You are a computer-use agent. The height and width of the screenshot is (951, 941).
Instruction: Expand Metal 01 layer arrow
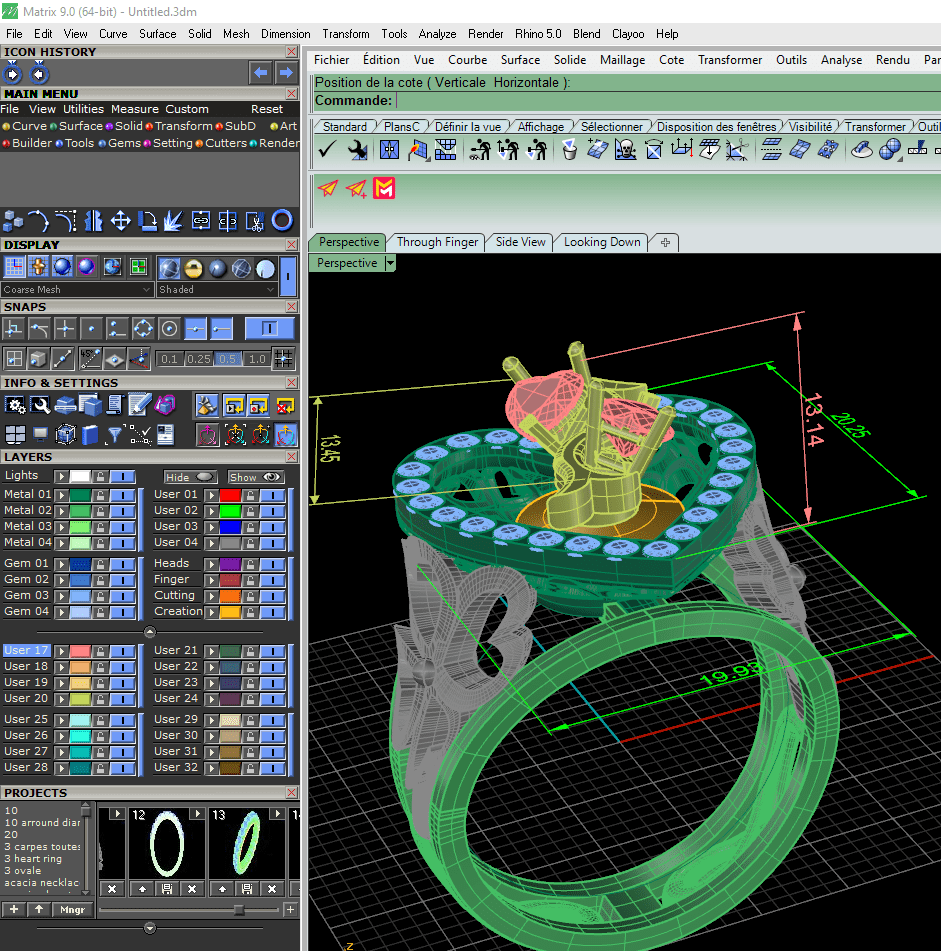(61, 495)
